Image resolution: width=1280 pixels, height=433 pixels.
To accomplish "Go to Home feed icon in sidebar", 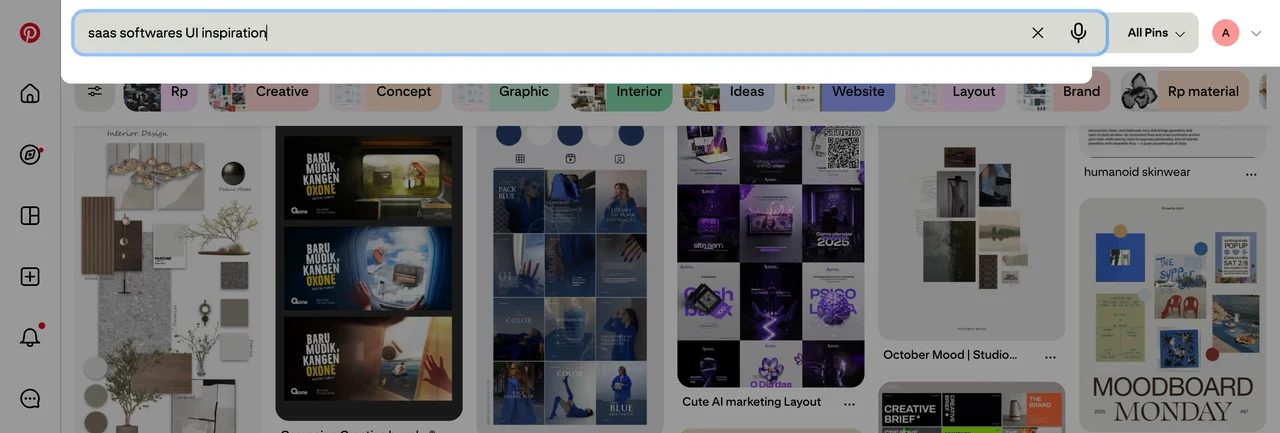I will click(x=30, y=94).
